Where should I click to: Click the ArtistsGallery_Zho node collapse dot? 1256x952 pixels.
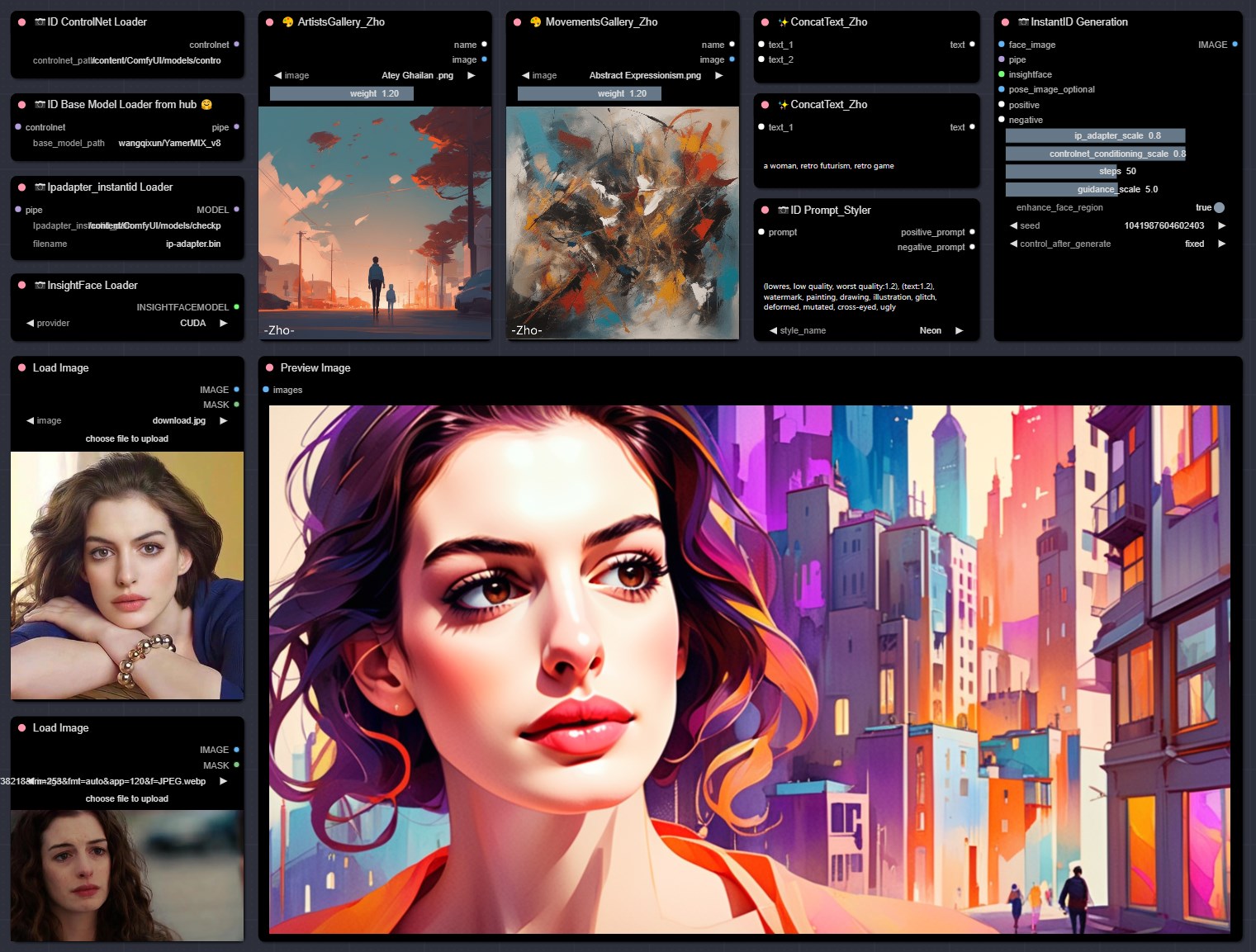[x=269, y=22]
